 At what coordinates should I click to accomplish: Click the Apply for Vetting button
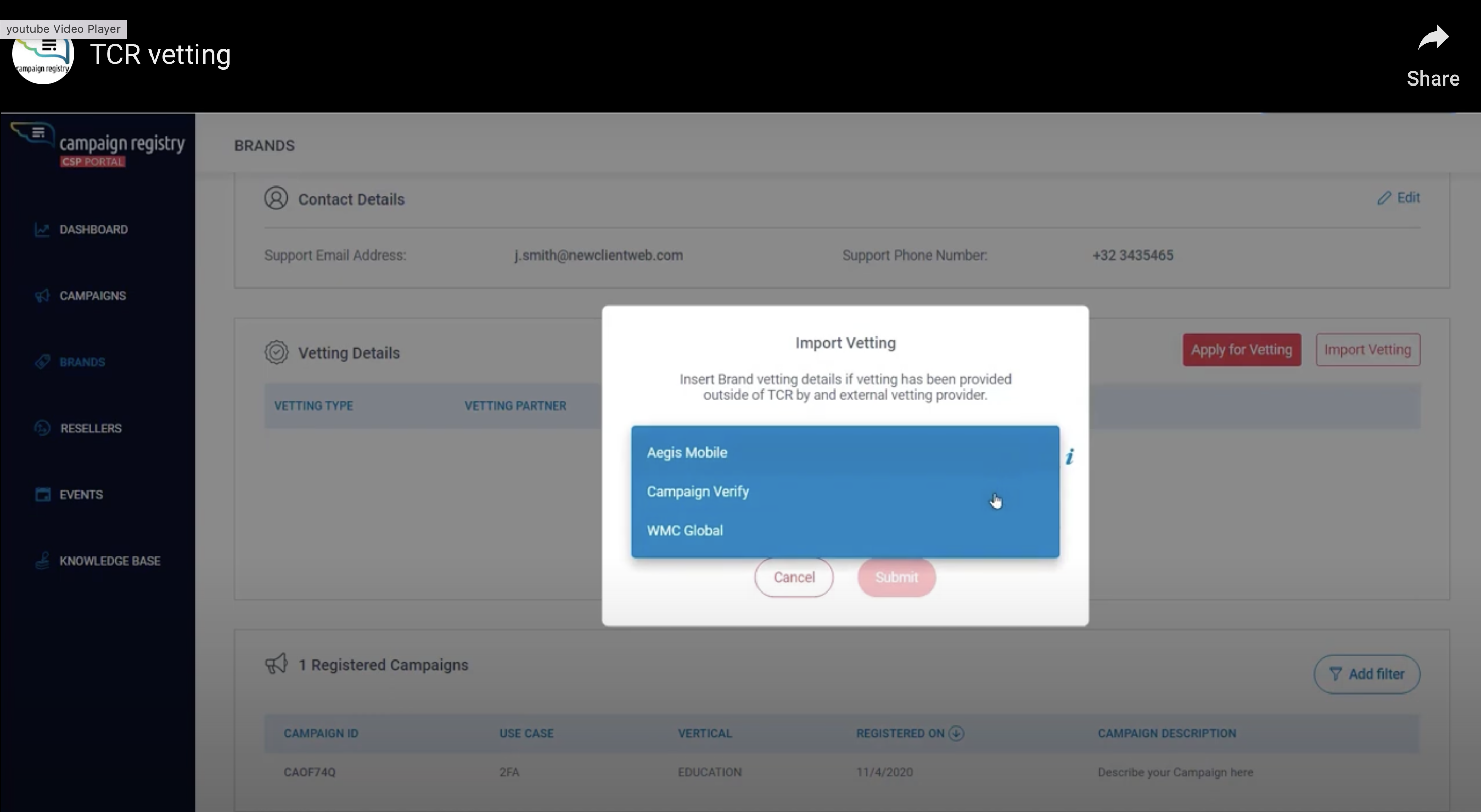point(1242,349)
